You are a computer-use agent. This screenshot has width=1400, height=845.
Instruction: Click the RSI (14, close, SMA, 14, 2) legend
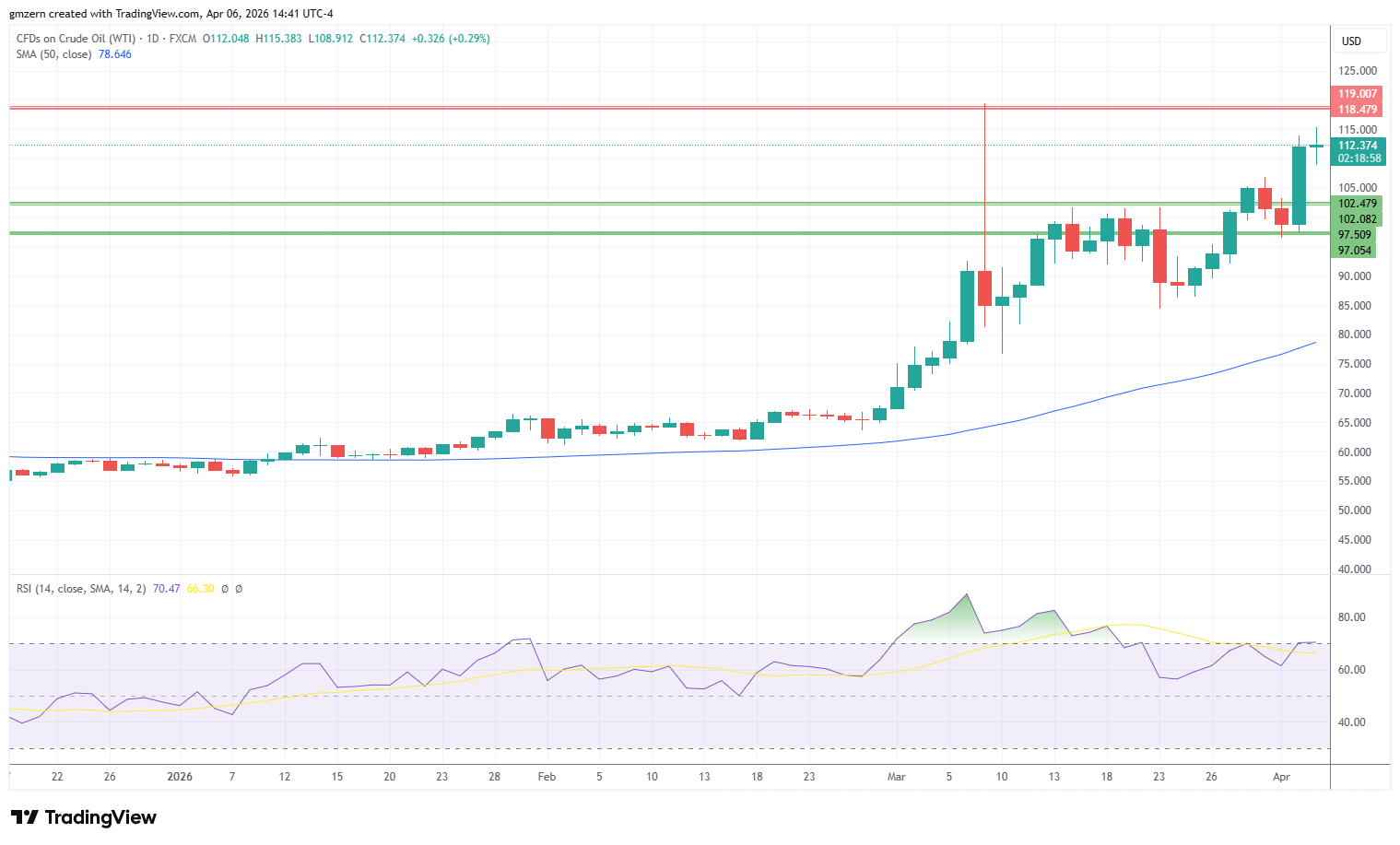81,589
